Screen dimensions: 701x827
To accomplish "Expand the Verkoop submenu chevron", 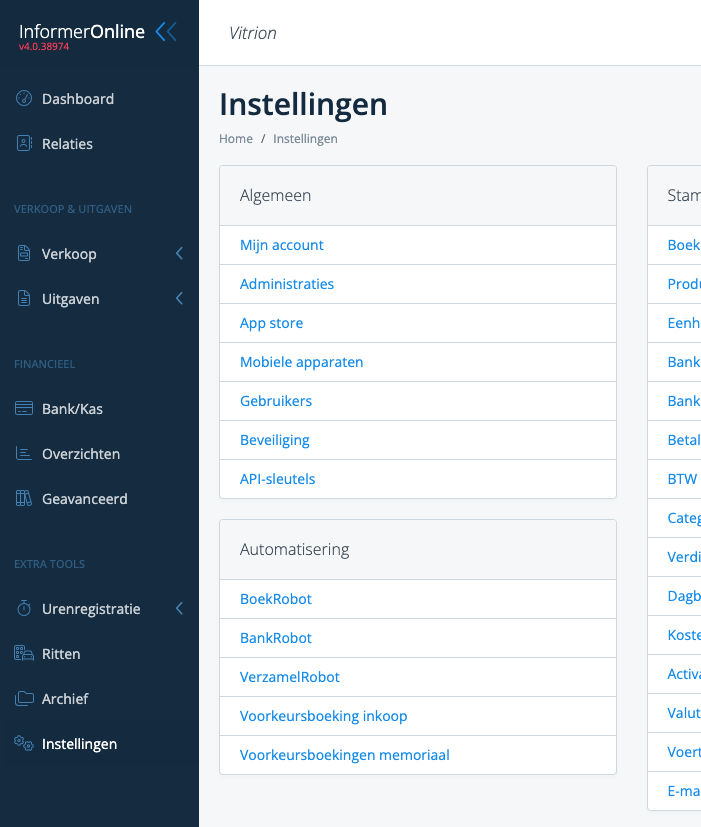I will (x=179, y=254).
